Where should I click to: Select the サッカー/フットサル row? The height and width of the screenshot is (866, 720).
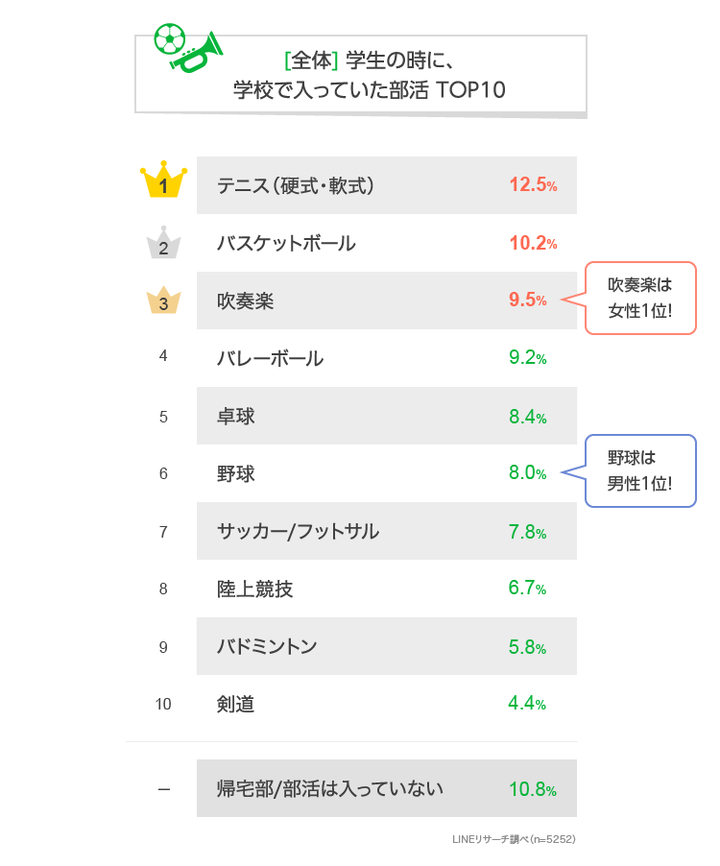[x=386, y=531]
